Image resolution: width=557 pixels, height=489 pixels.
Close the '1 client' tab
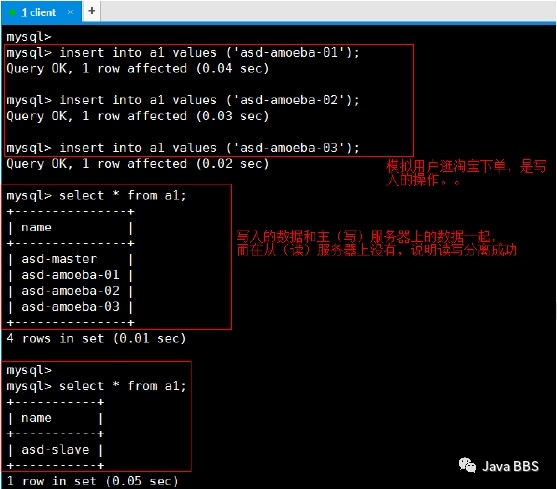70,12
